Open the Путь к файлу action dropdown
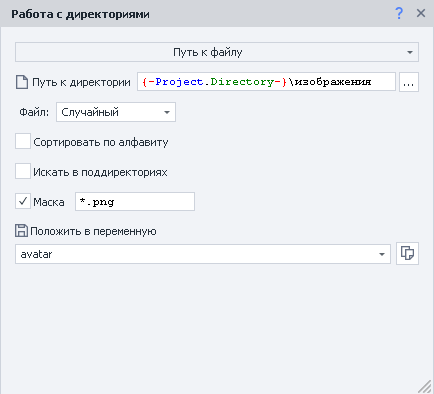Screen dimensions: 434x394 click(217, 52)
